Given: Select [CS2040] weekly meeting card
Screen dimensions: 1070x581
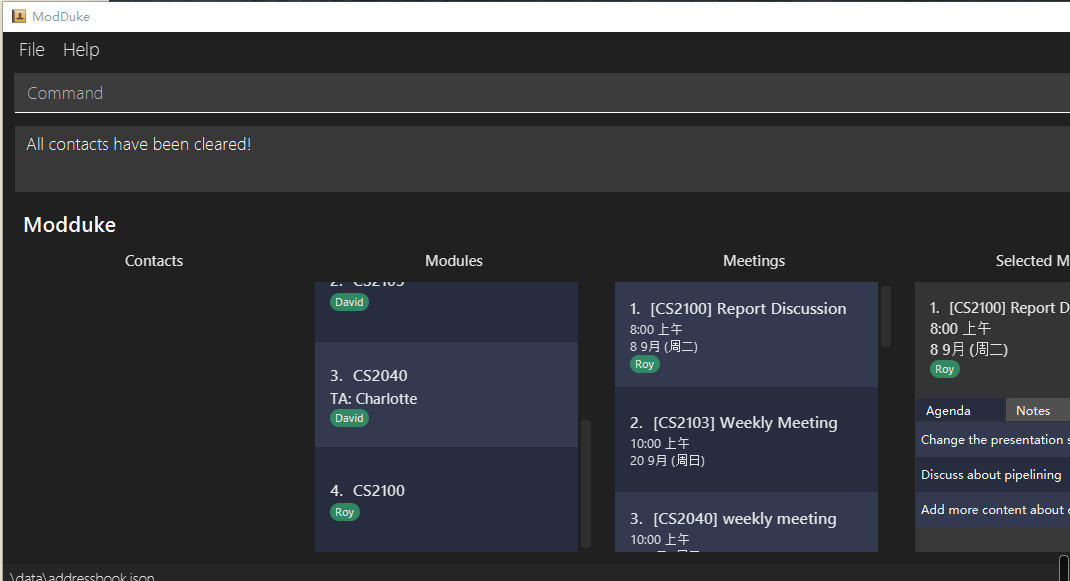Looking at the screenshot, I should pyautogui.click(x=746, y=522).
